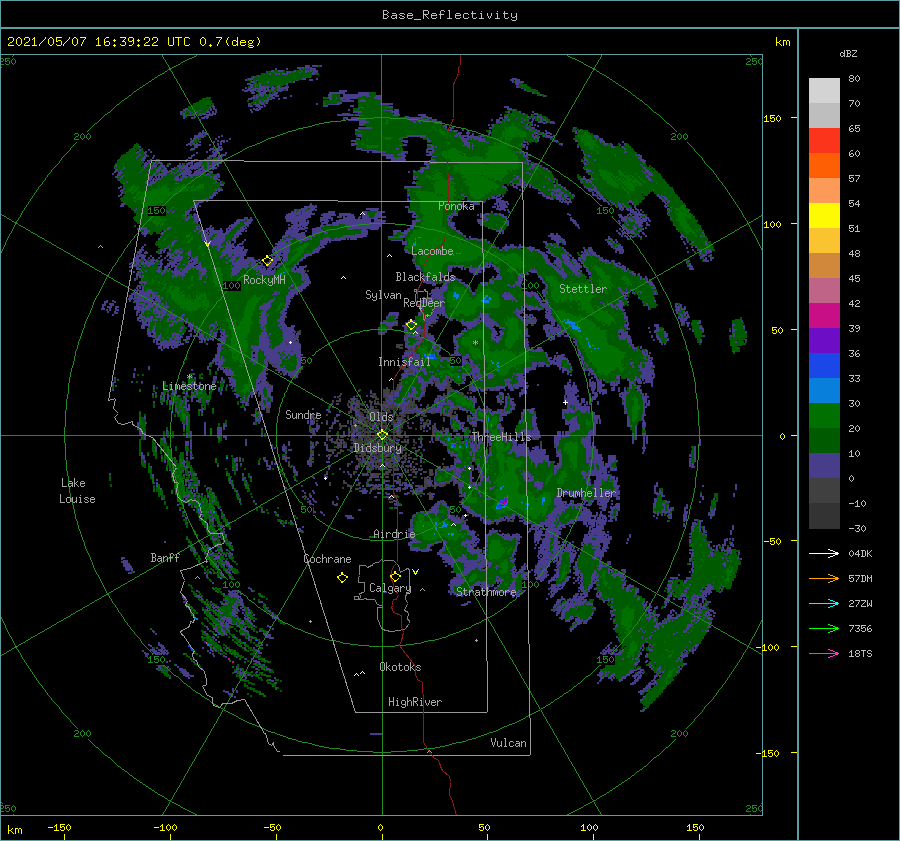900x841 pixels.
Task: Click the yellow km unit label at top right
Action: coord(783,41)
